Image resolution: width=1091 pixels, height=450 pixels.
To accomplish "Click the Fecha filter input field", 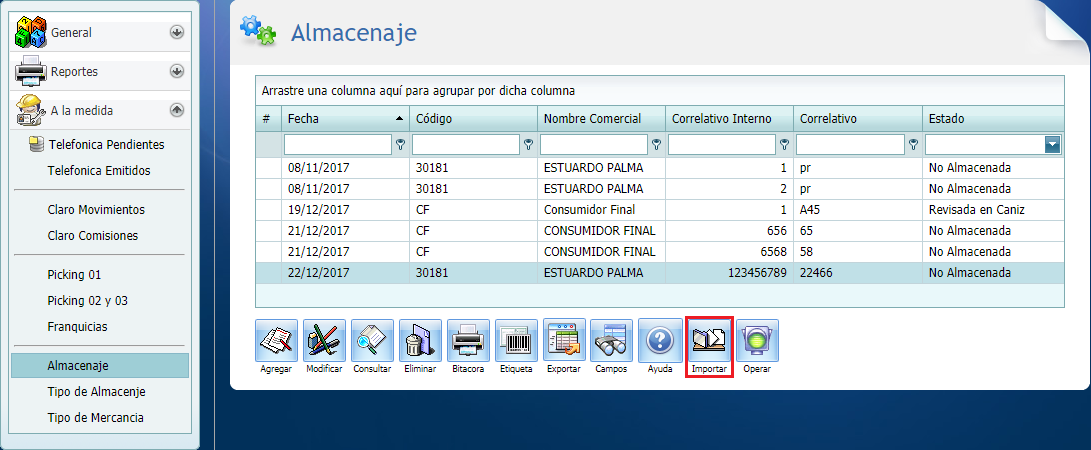I will click(338, 145).
